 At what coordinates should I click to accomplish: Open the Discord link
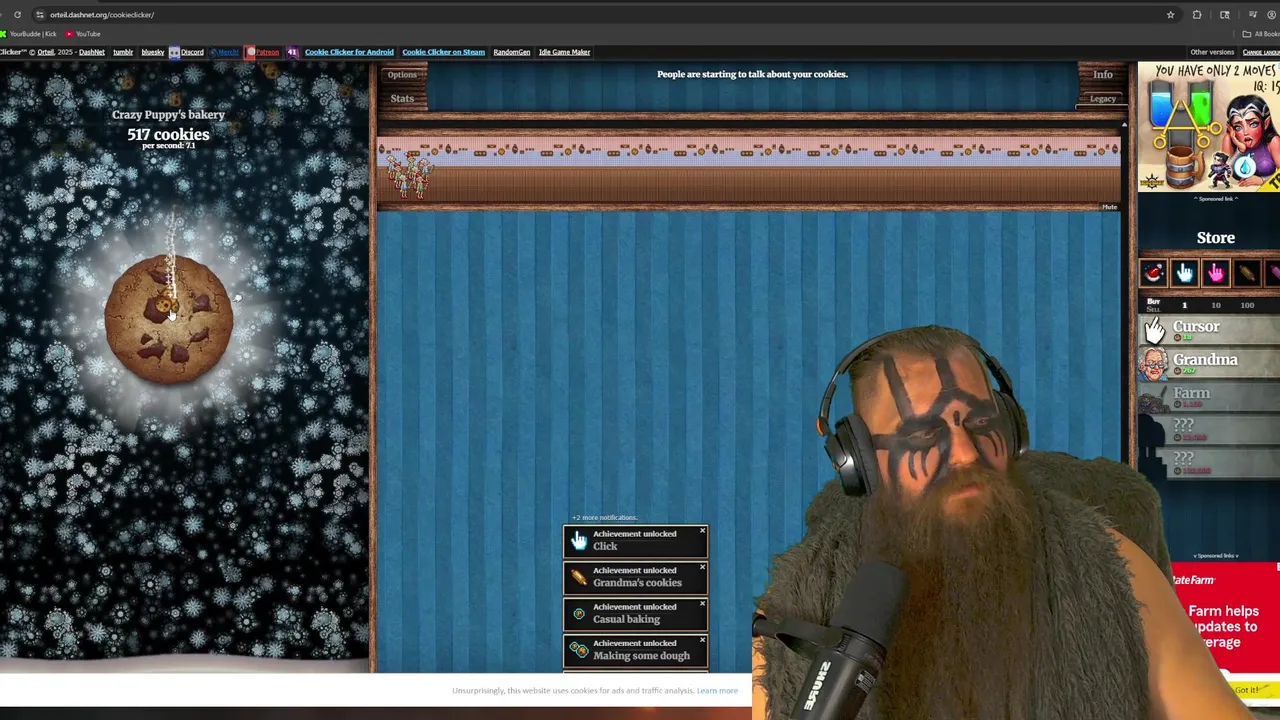[x=187, y=52]
